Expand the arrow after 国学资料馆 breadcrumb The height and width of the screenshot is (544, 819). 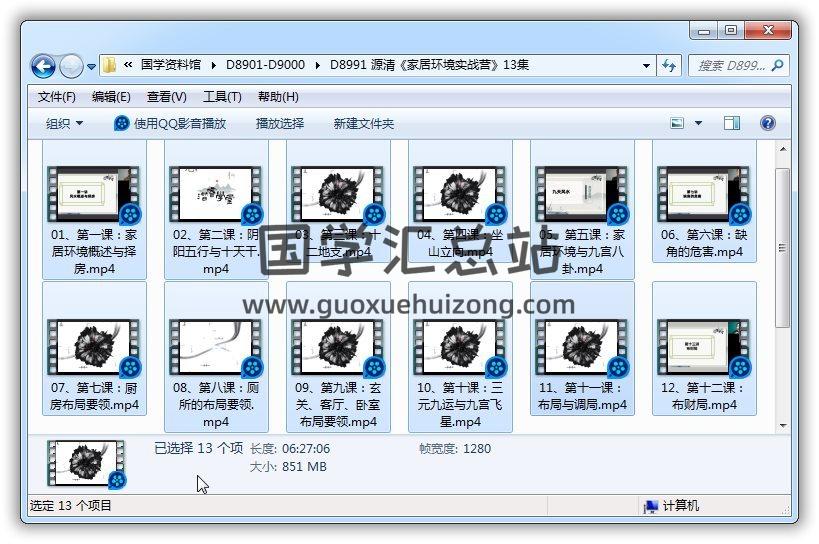pos(213,65)
